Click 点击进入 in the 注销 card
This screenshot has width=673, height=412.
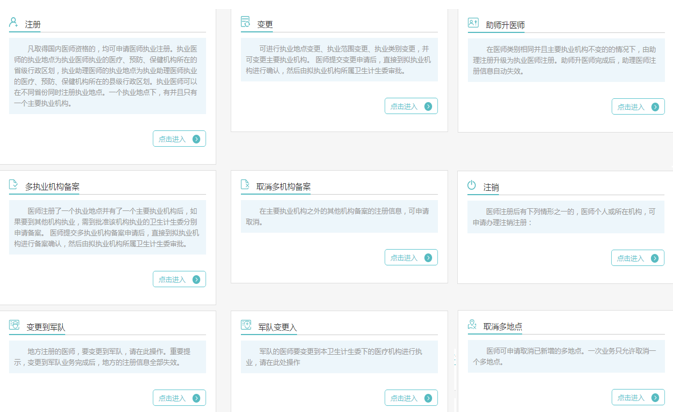point(638,258)
